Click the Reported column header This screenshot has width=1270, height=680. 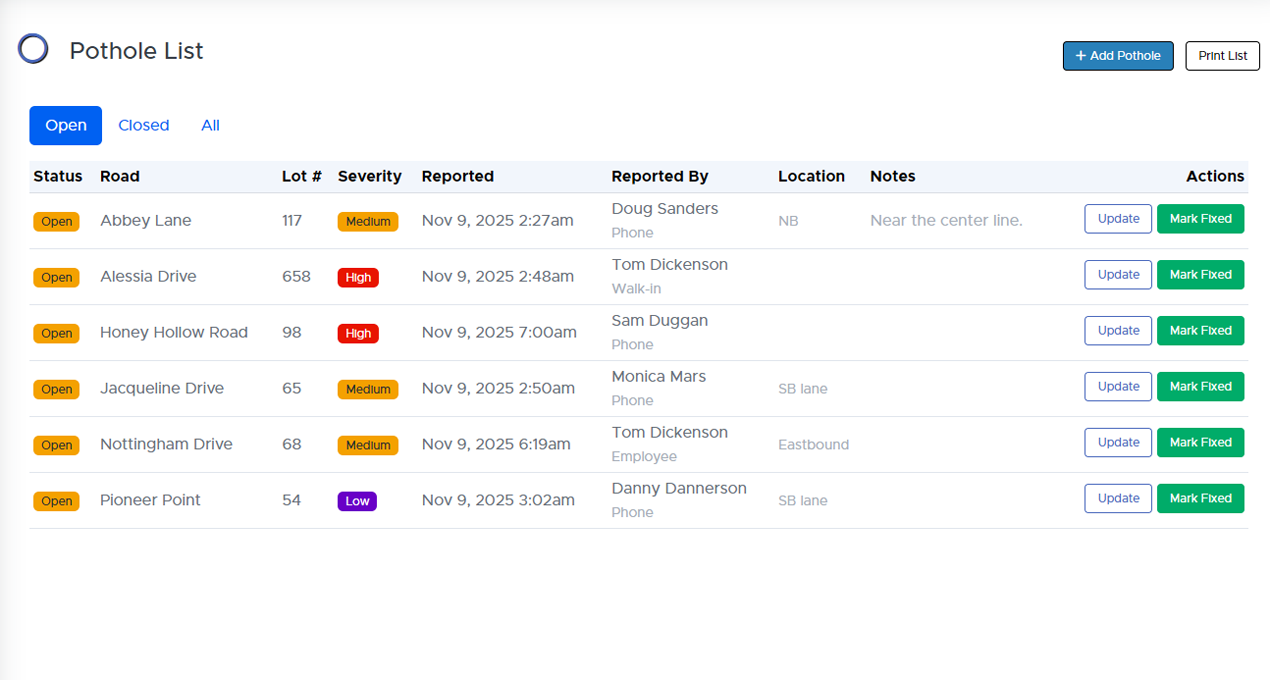click(457, 177)
